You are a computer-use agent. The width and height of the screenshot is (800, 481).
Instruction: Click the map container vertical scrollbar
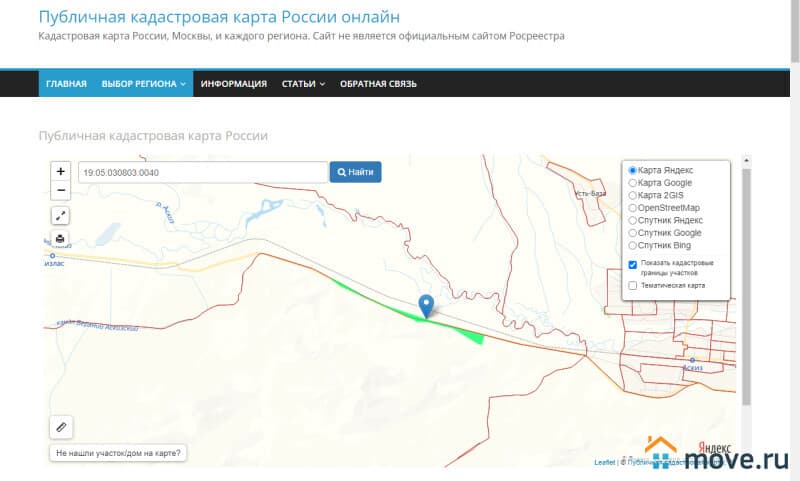pos(746,286)
